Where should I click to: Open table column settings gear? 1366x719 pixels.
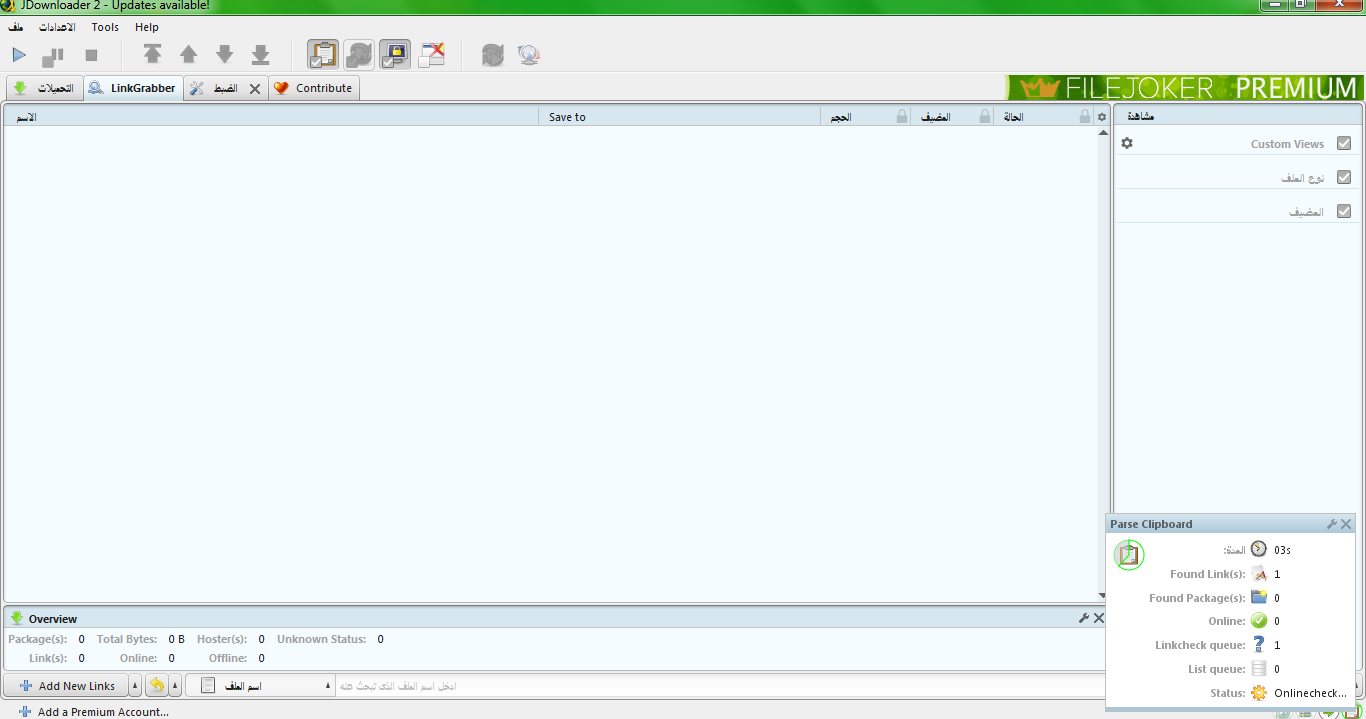[x=1102, y=117]
